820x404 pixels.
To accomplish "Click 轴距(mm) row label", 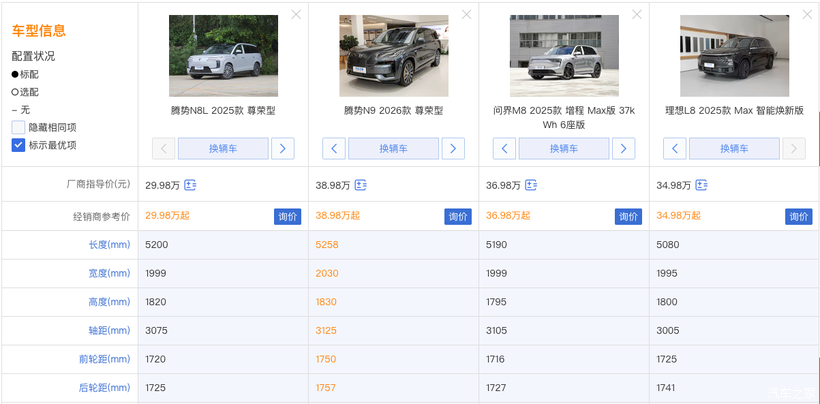I will click(109, 331).
